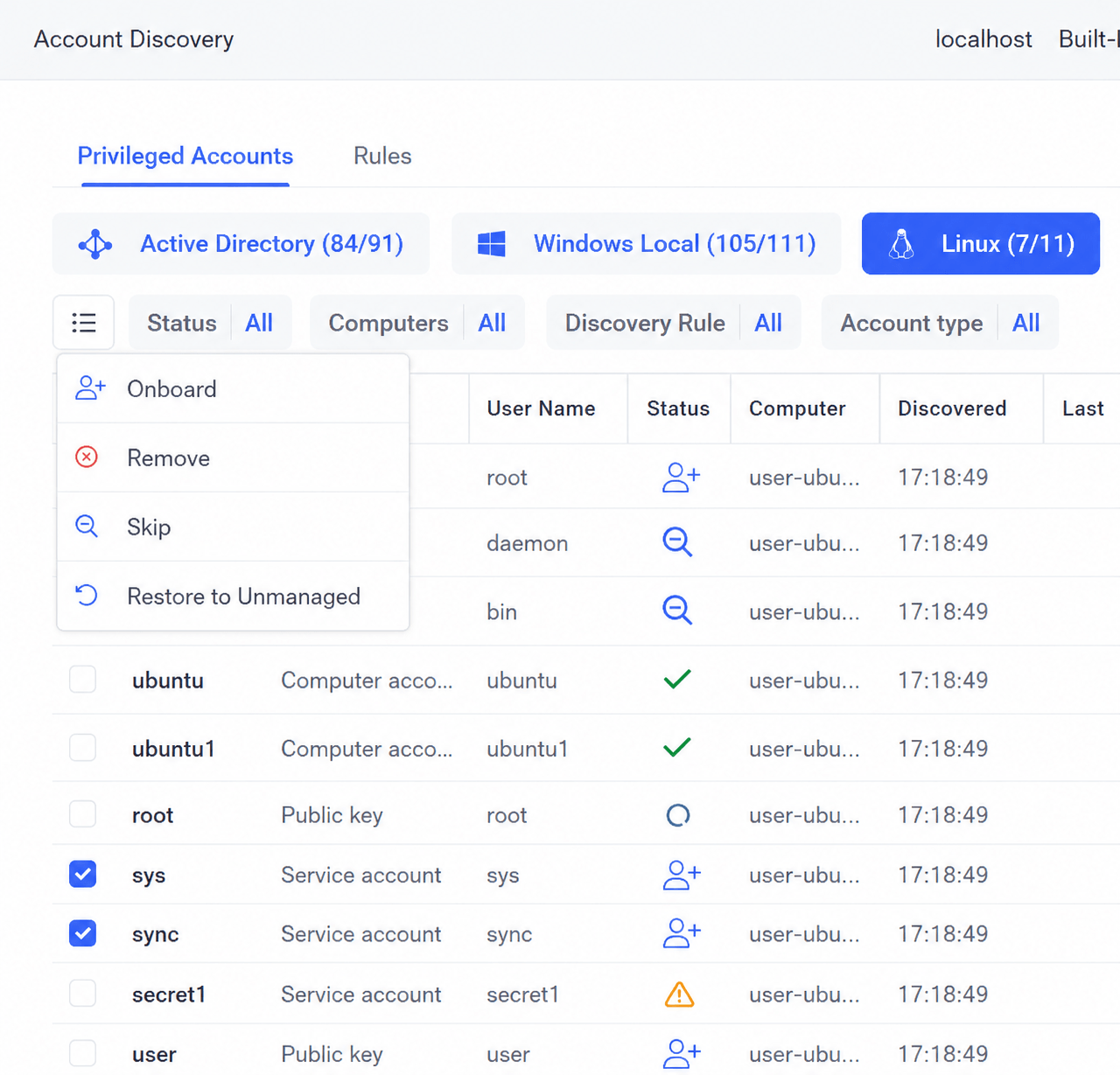Viewport: 1120px width, 1075px height.
Task: Click the user name bin
Action: click(501, 611)
